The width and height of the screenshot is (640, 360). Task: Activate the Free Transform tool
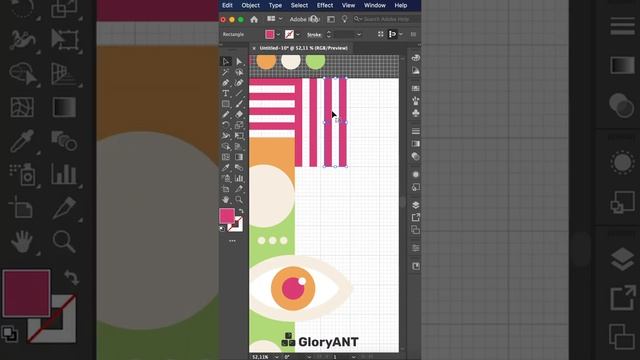coord(239,136)
